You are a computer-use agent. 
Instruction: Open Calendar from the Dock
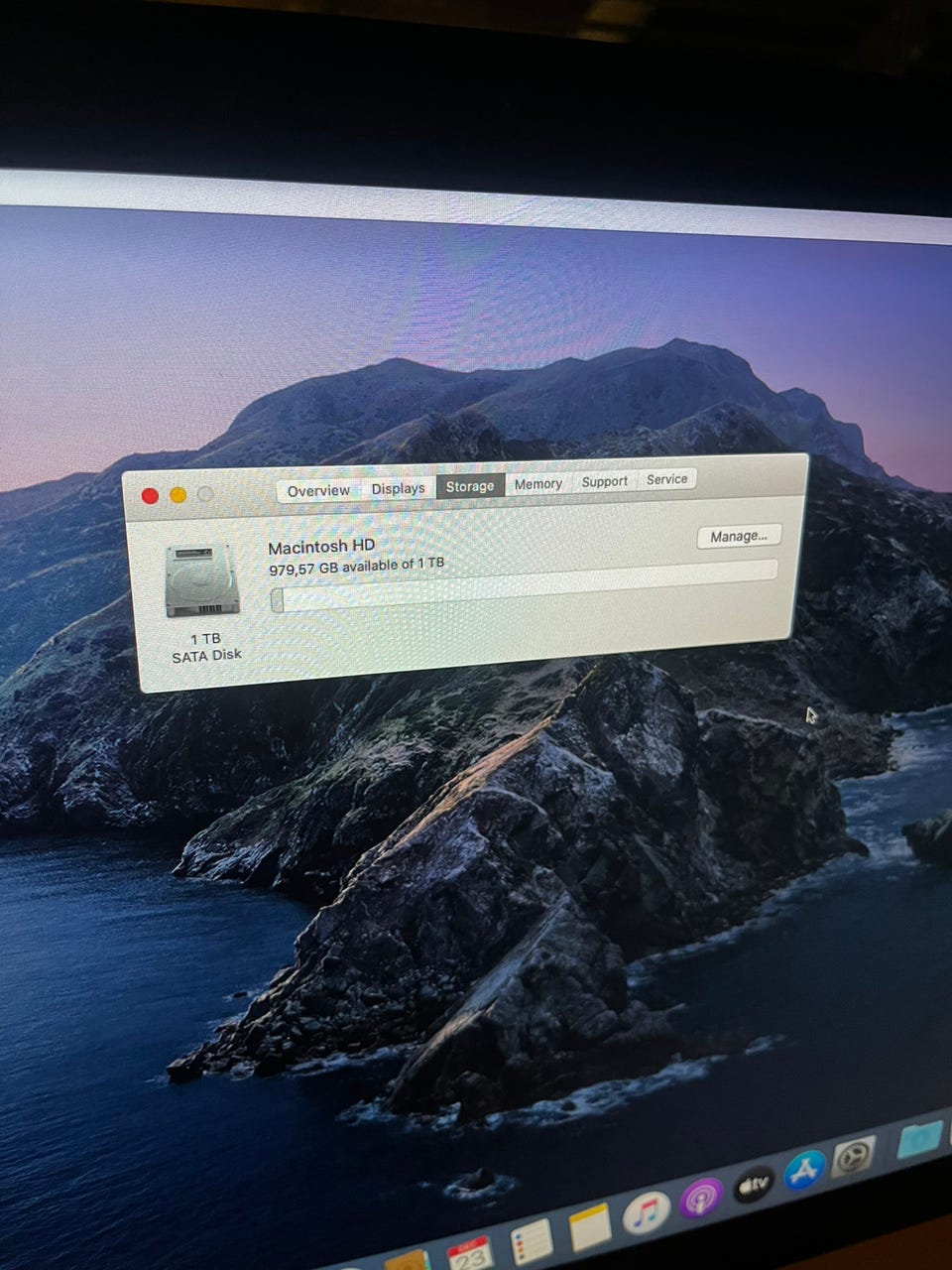[470, 1254]
